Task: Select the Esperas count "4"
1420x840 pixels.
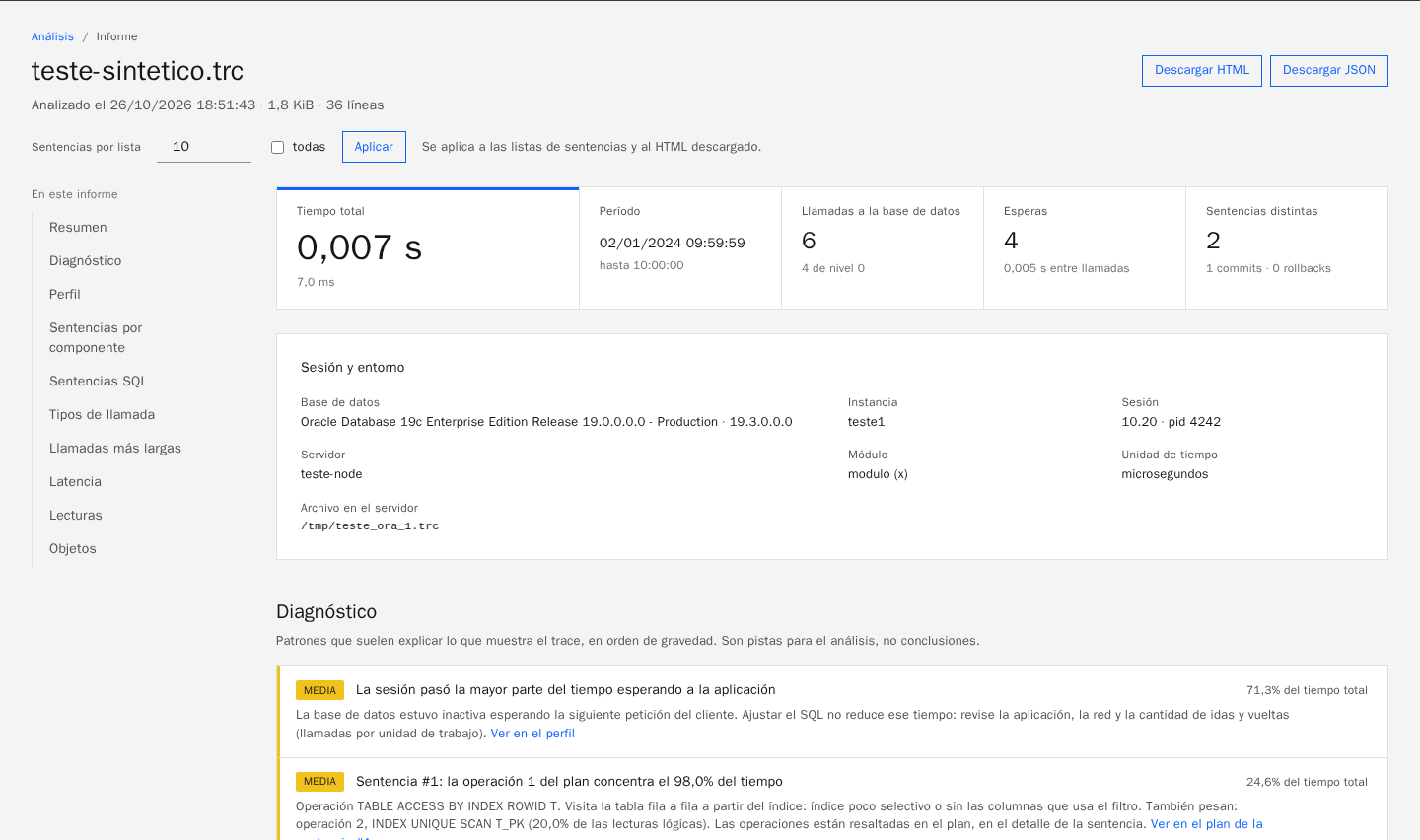Action: [x=1011, y=241]
